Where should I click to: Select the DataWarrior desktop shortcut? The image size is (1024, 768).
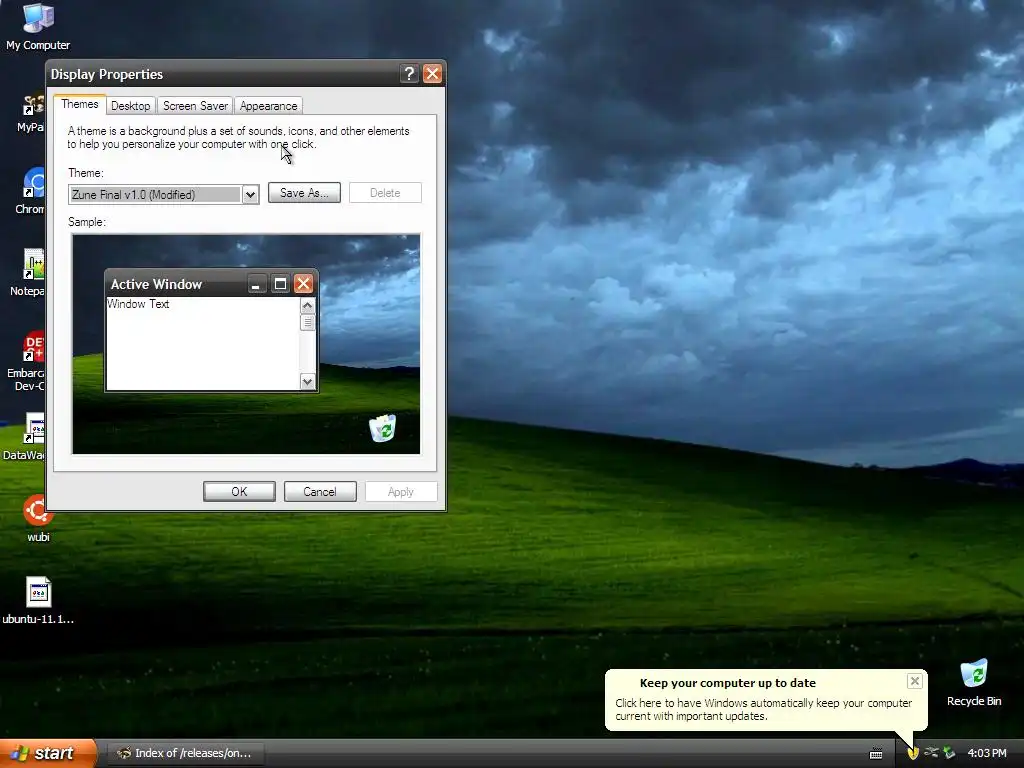(x=26, y=436)
